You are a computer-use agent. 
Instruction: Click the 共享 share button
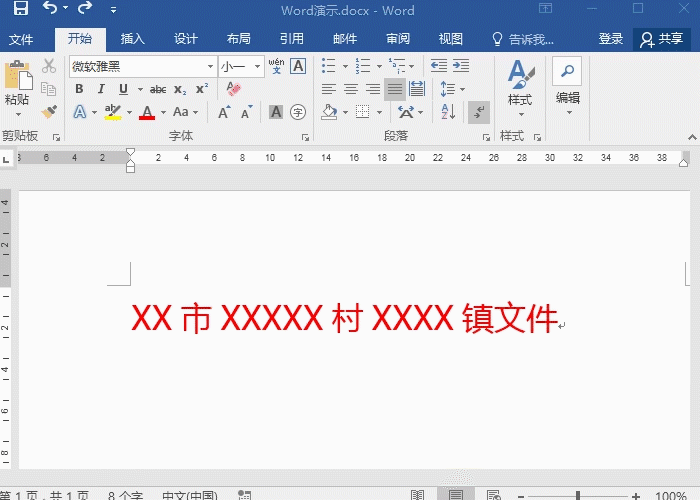tap(662, 39)
